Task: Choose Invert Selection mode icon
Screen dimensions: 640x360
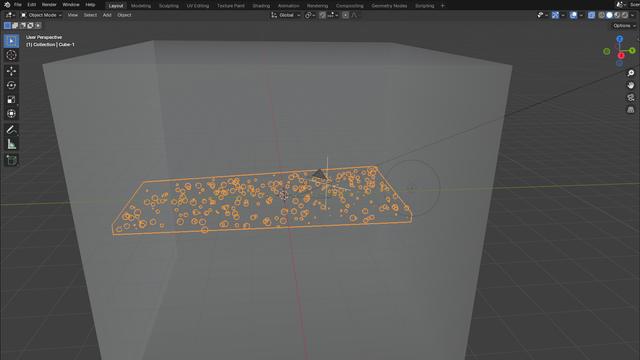Action: click(30, 25)
